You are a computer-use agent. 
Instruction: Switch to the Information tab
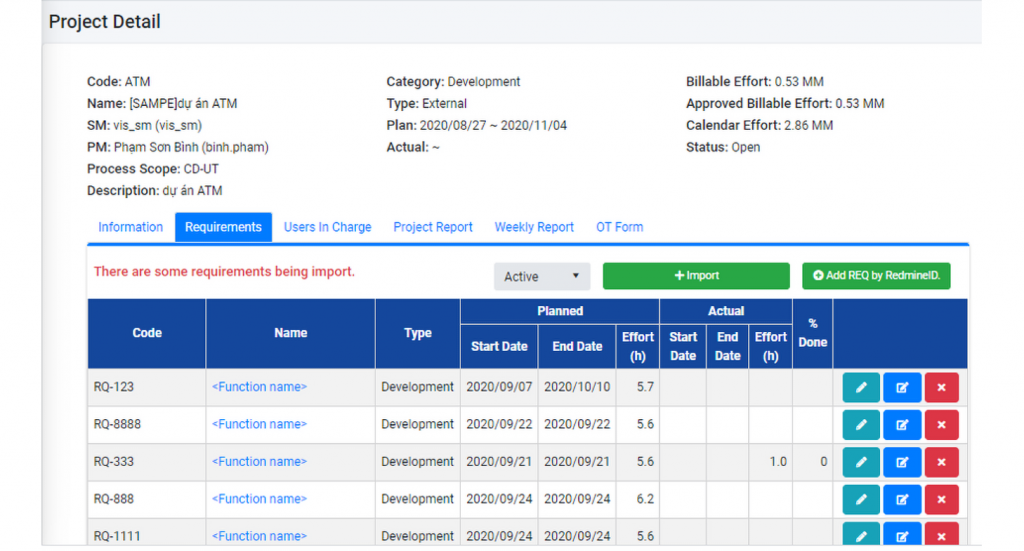pos(131,227)
